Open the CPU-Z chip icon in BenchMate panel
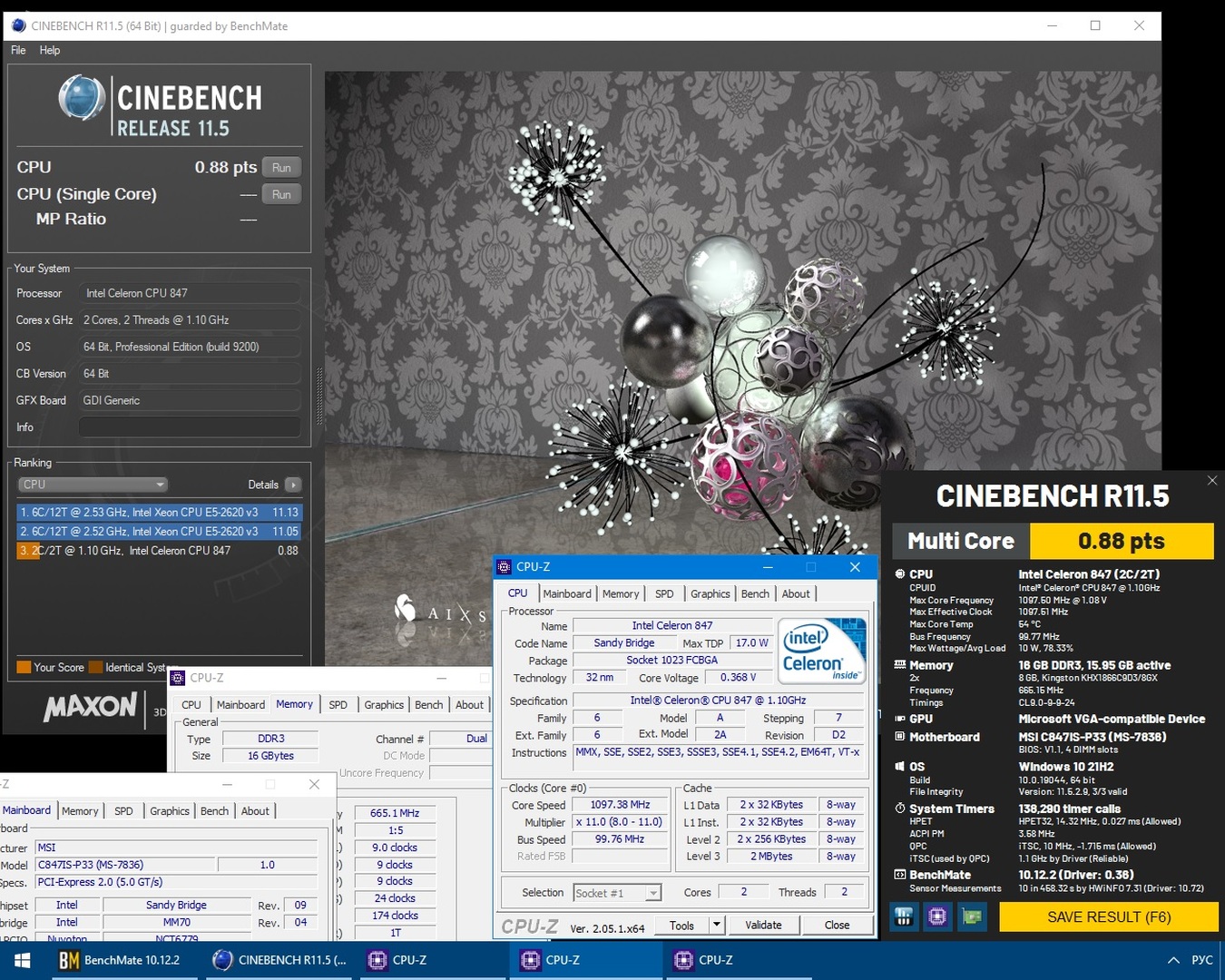Image resolution: width=1225 pixels, height=980 pixels. pyautogui.click(x=937, y=916)
